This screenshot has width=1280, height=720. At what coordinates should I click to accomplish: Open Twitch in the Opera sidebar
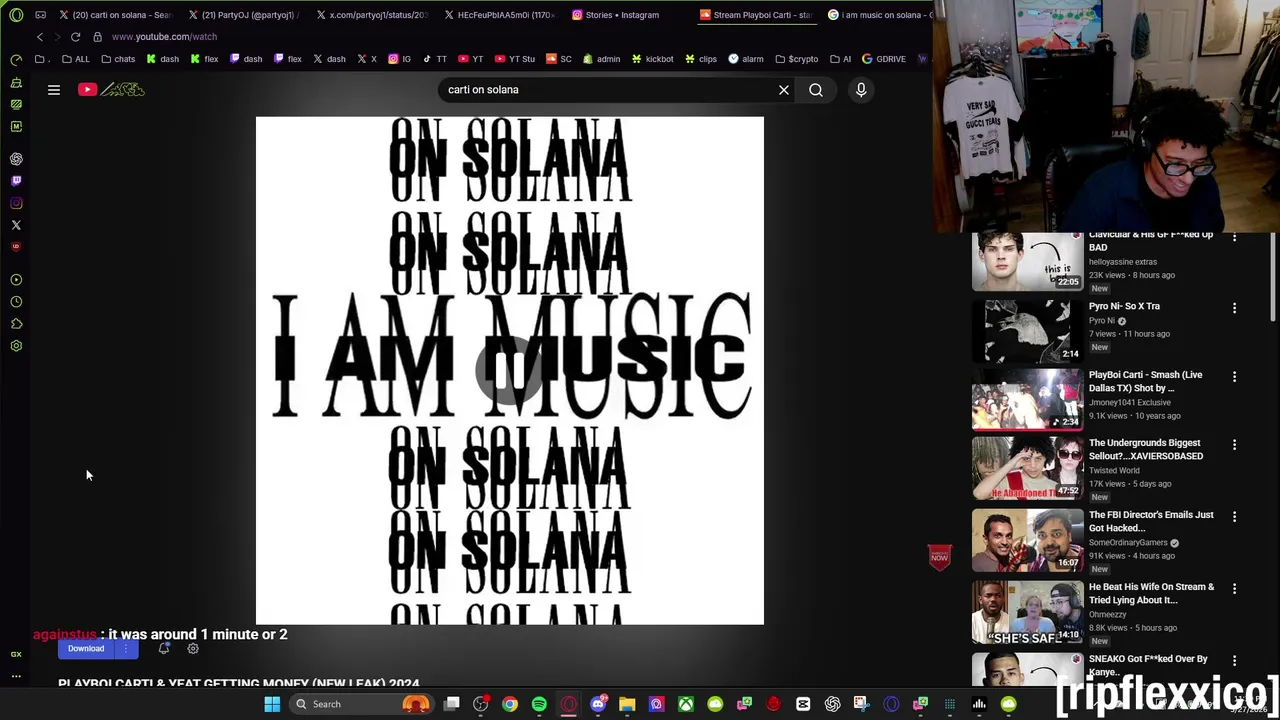click(x=16, y=181)
